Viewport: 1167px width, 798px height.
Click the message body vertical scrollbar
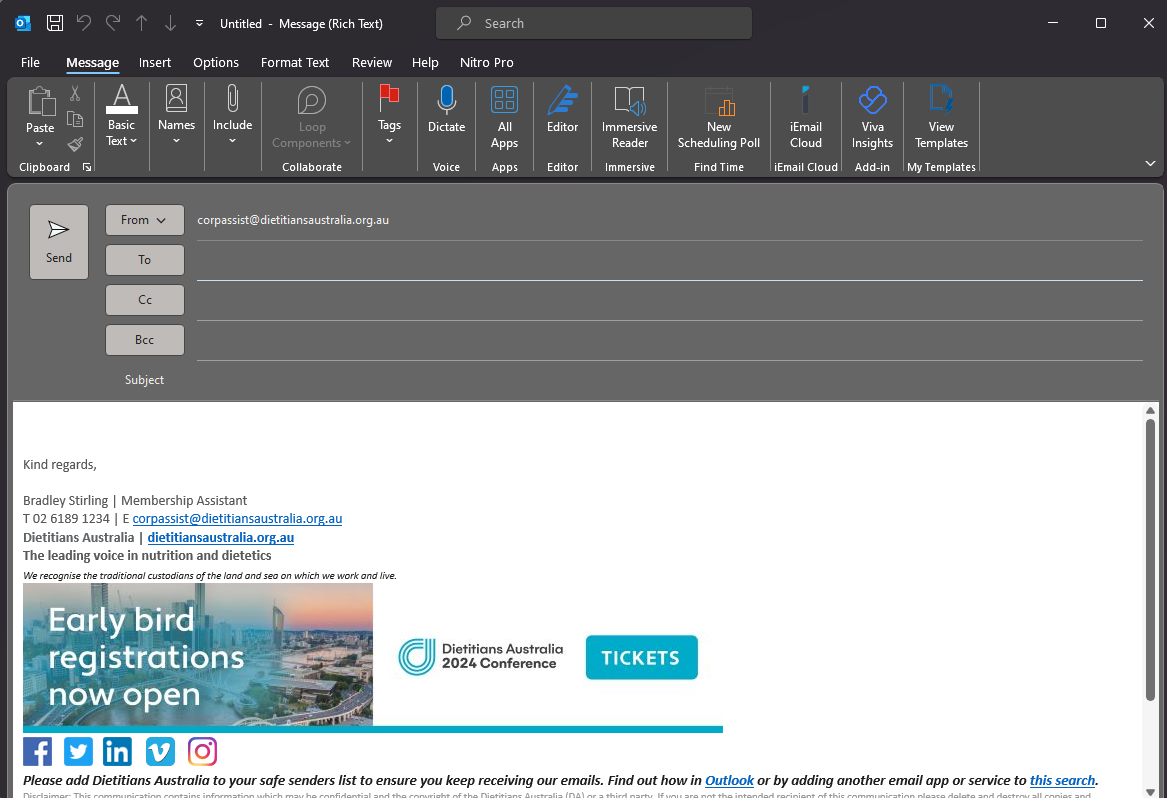point(1150,560)
